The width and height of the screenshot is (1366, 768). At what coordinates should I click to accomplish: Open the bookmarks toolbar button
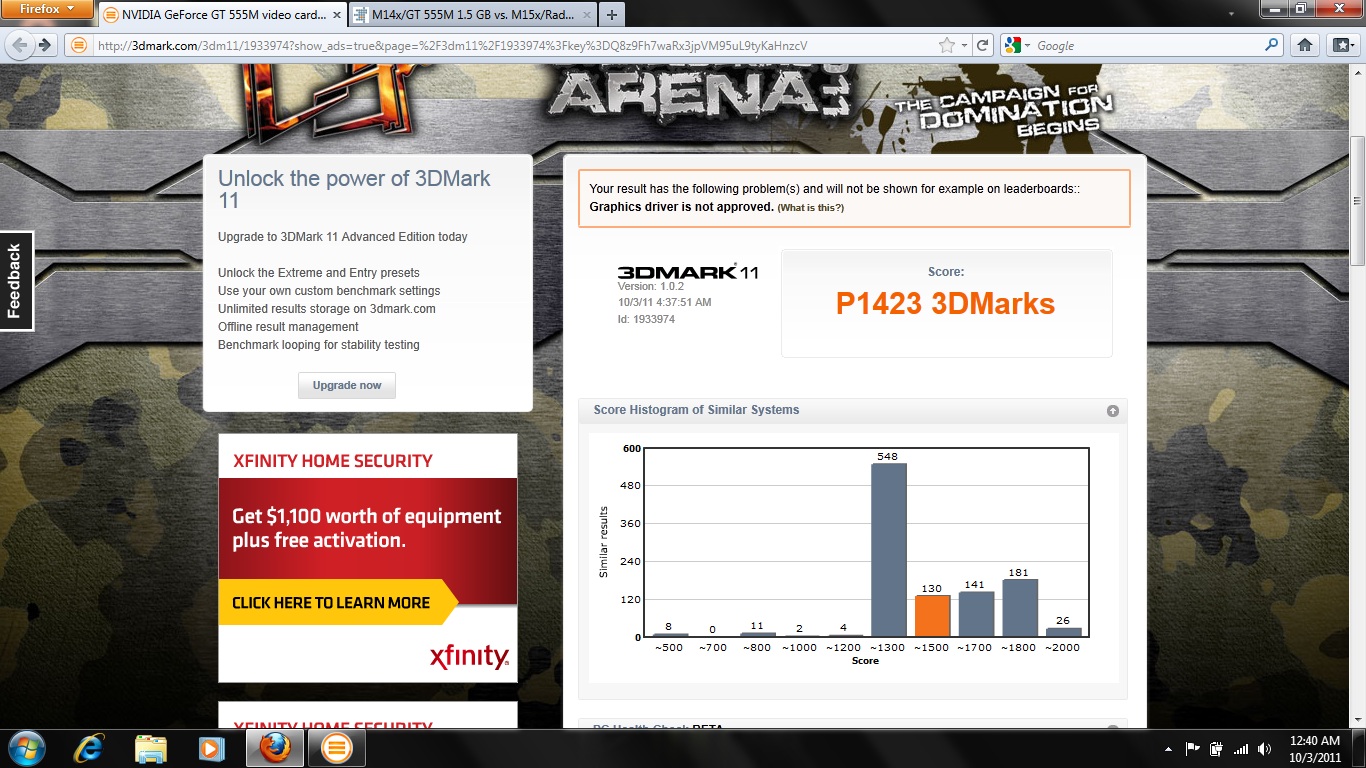tap(1342, 45)
